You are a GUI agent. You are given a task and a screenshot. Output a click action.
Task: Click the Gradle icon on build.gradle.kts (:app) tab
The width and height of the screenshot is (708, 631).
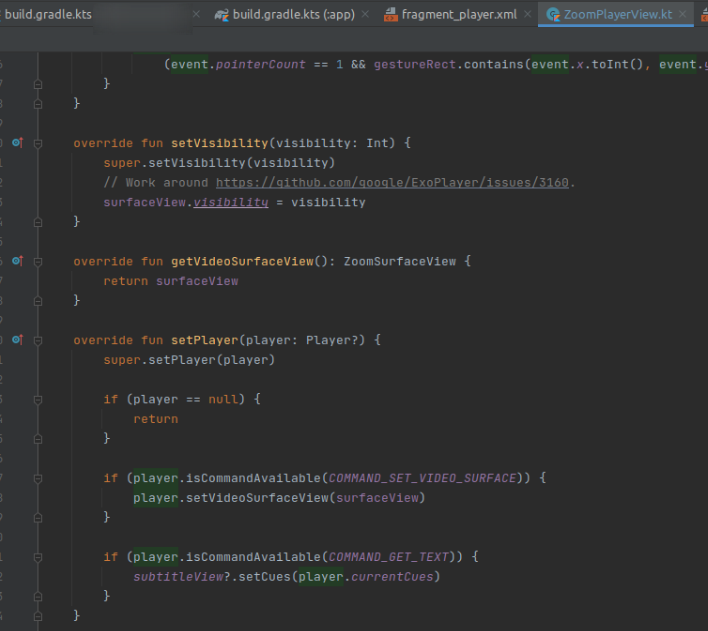point(221,15)
